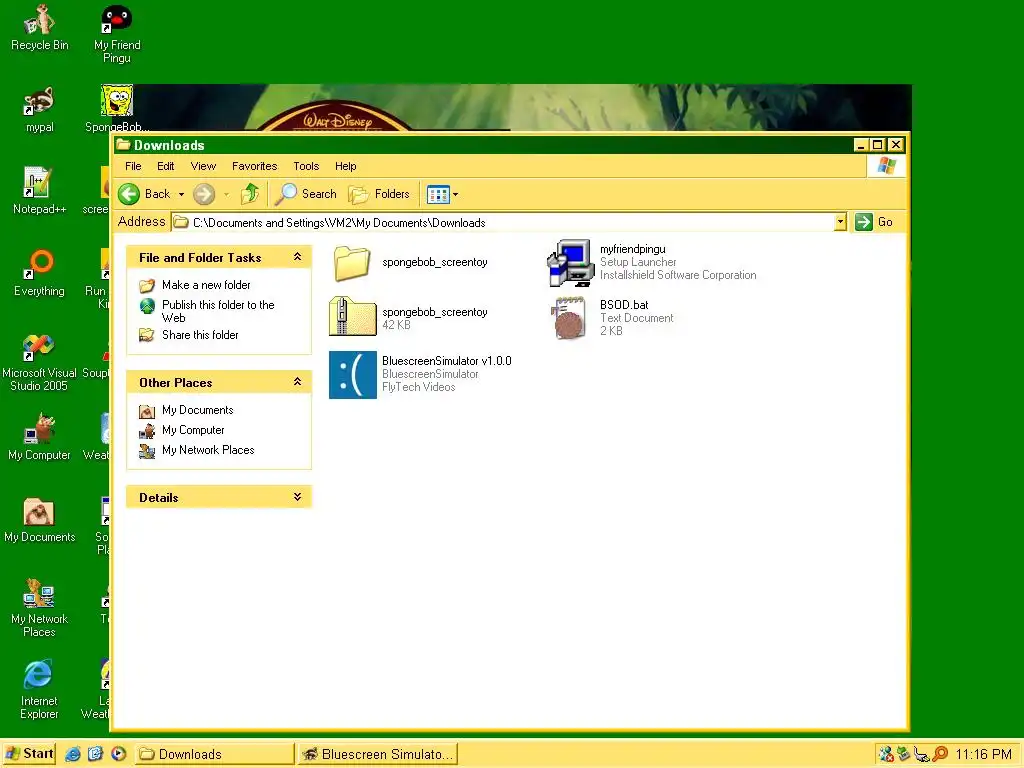Open Forward button history dropdown arrow

226,195
